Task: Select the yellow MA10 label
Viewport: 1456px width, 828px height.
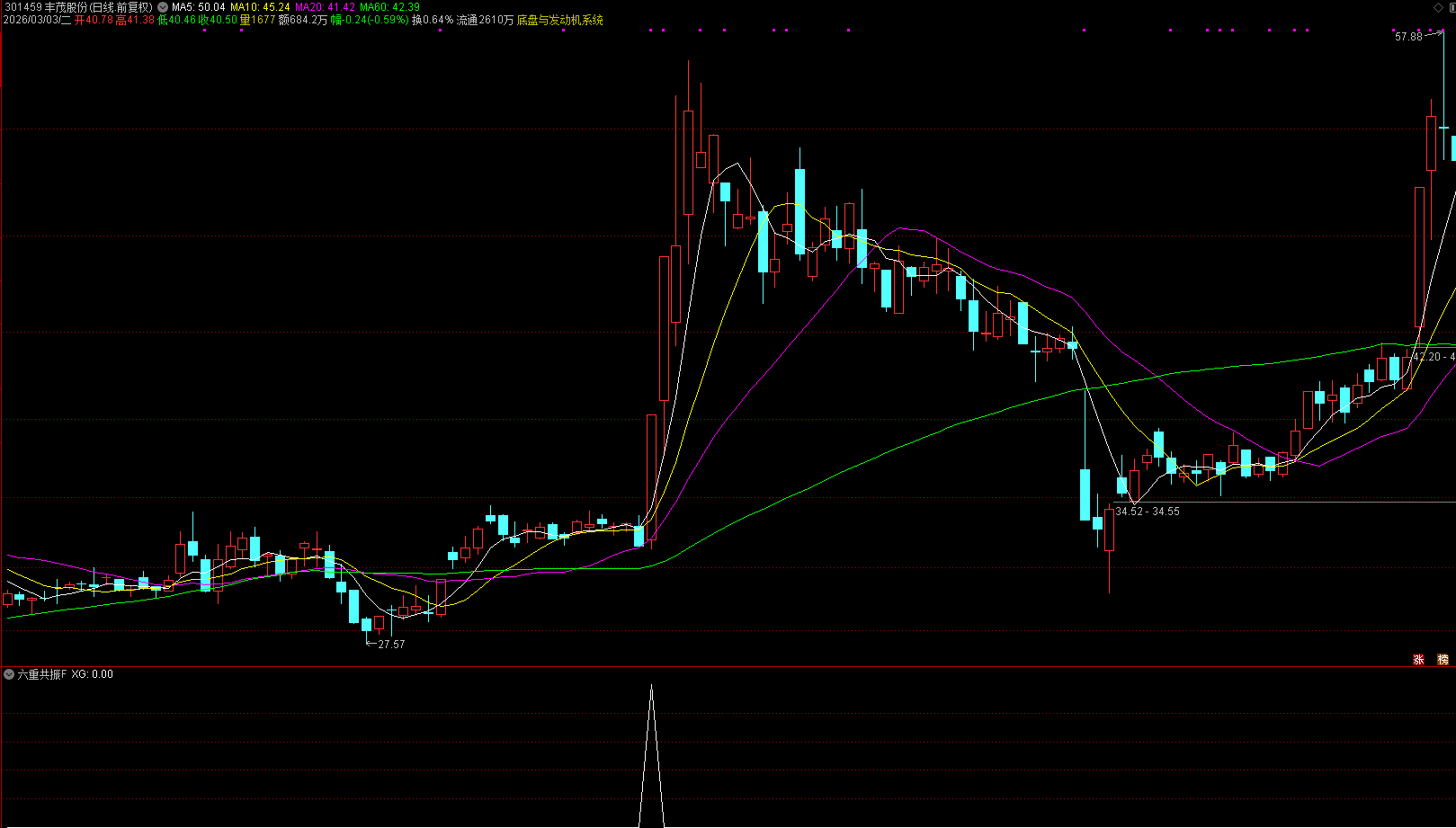Action: (260, 6)
